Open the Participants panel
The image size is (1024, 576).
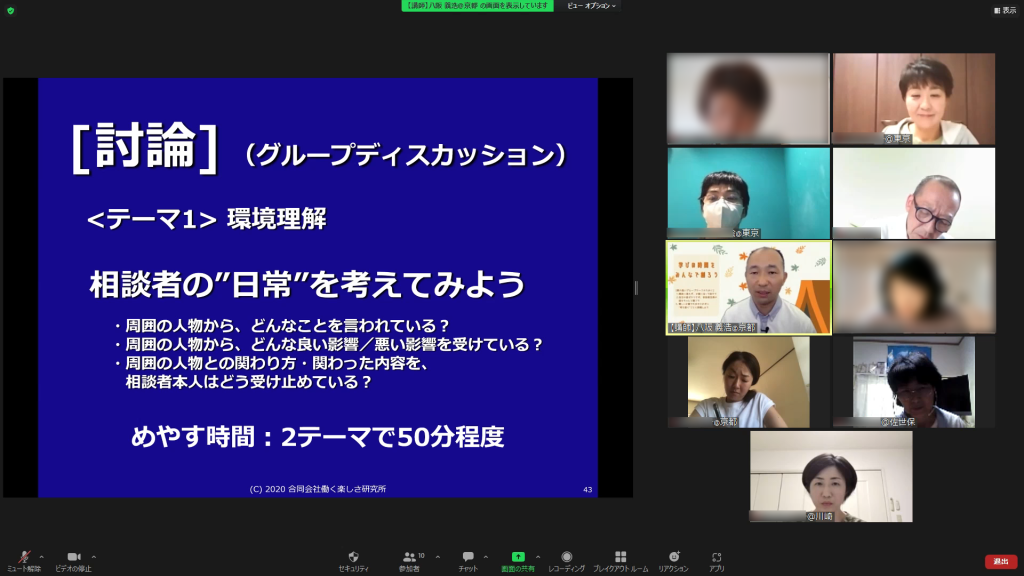(409, 558)
